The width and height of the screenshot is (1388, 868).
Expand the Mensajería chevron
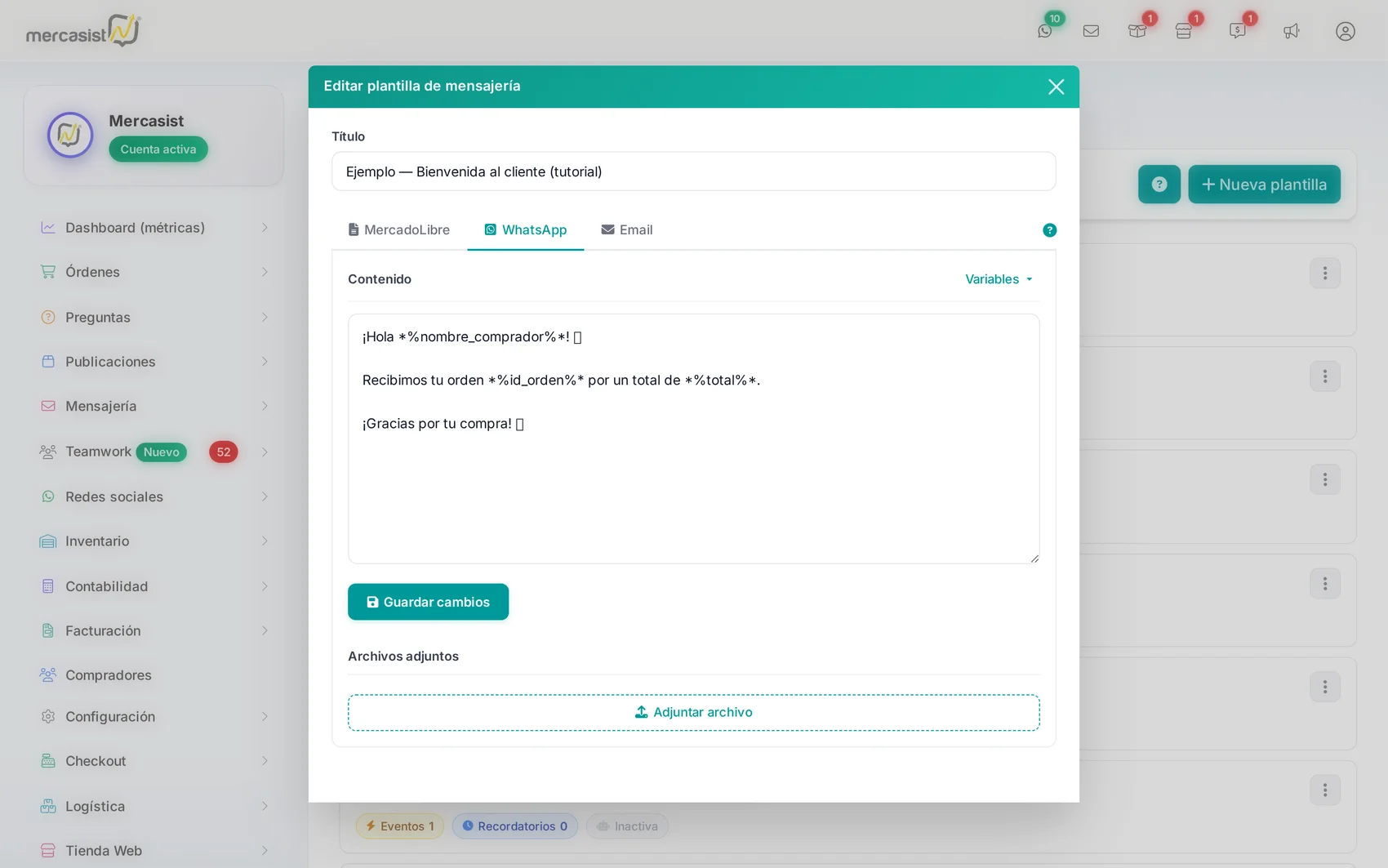(x=265, y=406)
